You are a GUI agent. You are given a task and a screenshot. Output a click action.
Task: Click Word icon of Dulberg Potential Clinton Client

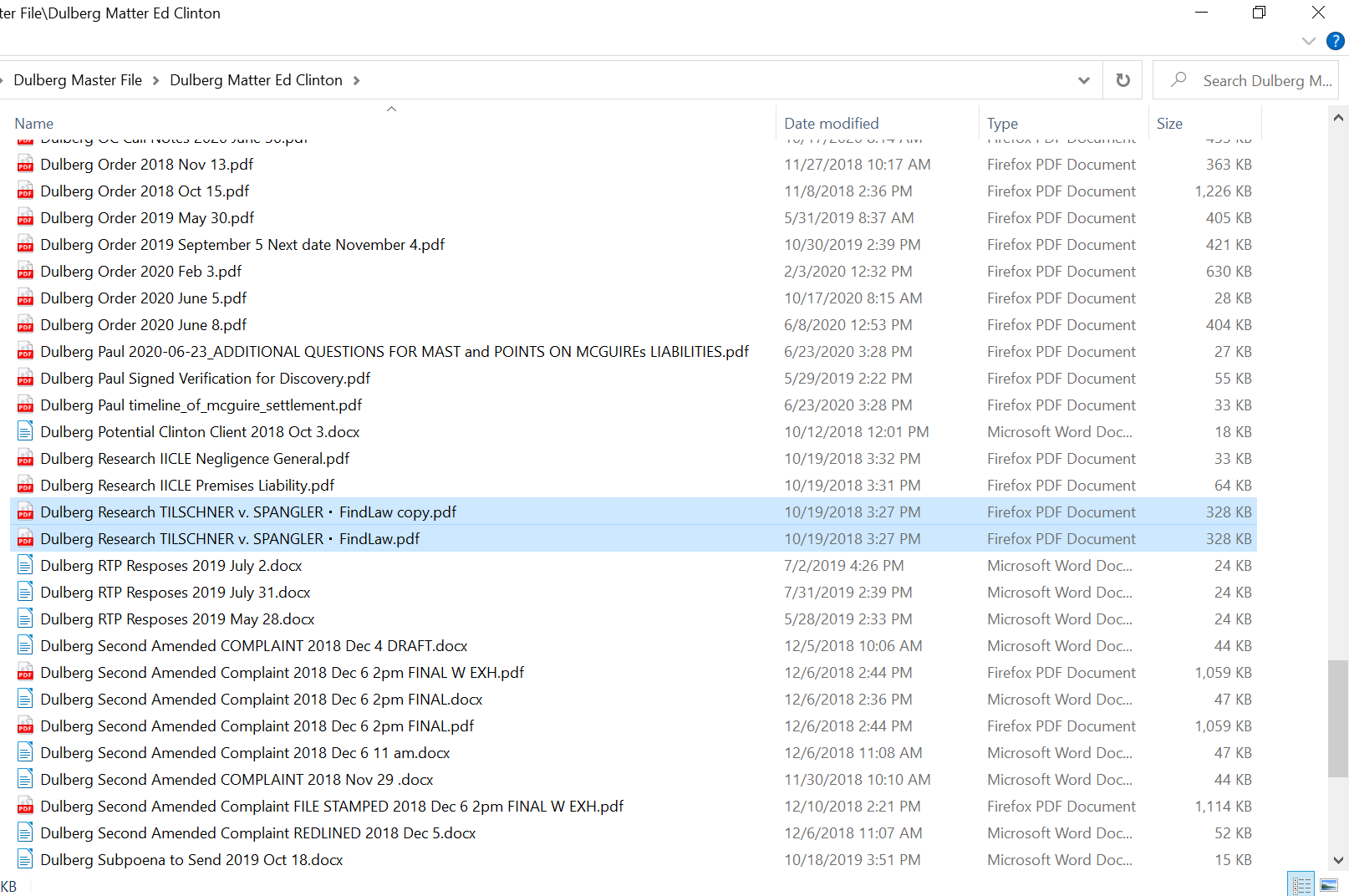(26, 432)
